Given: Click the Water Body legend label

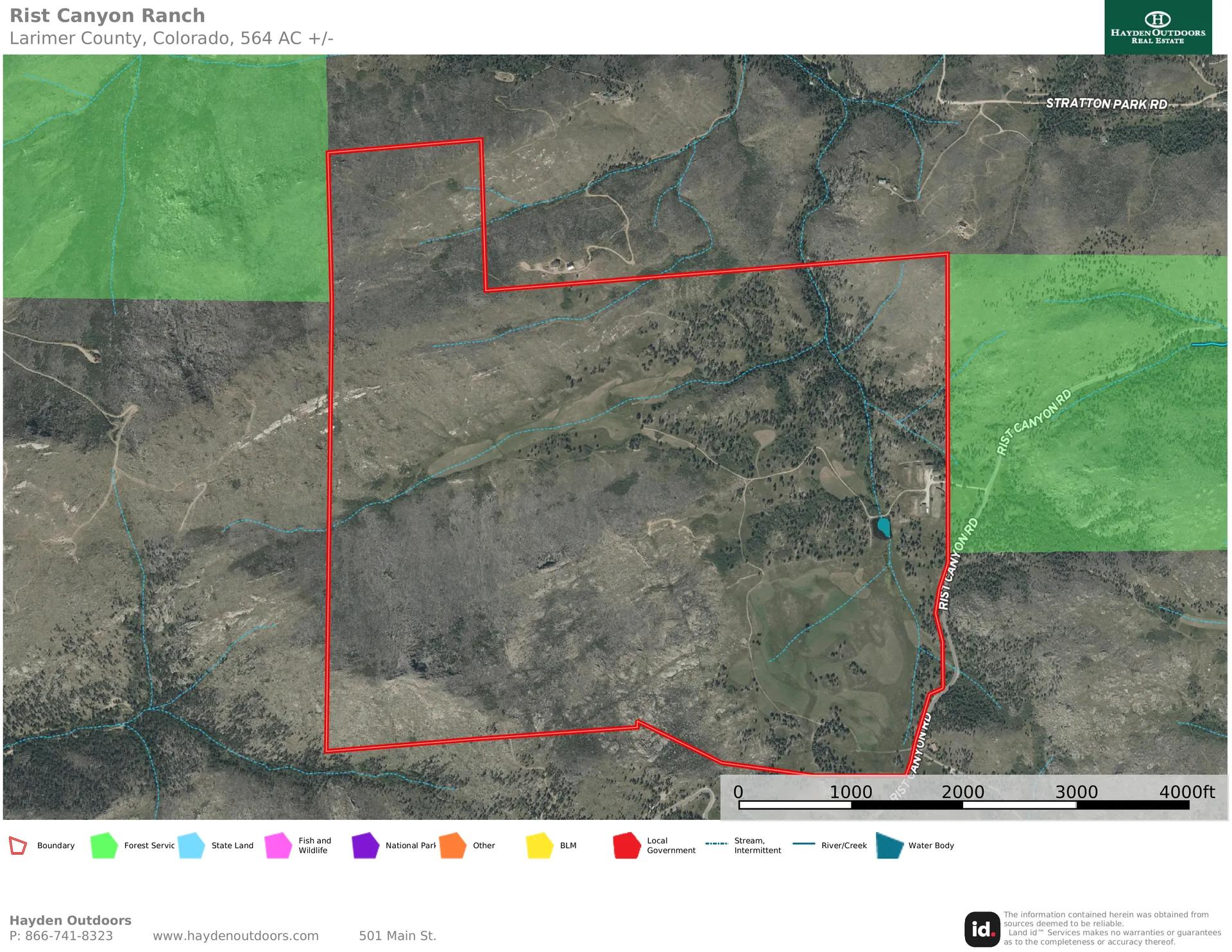Looking at the screenshot, I should click(x=931, y=846).
